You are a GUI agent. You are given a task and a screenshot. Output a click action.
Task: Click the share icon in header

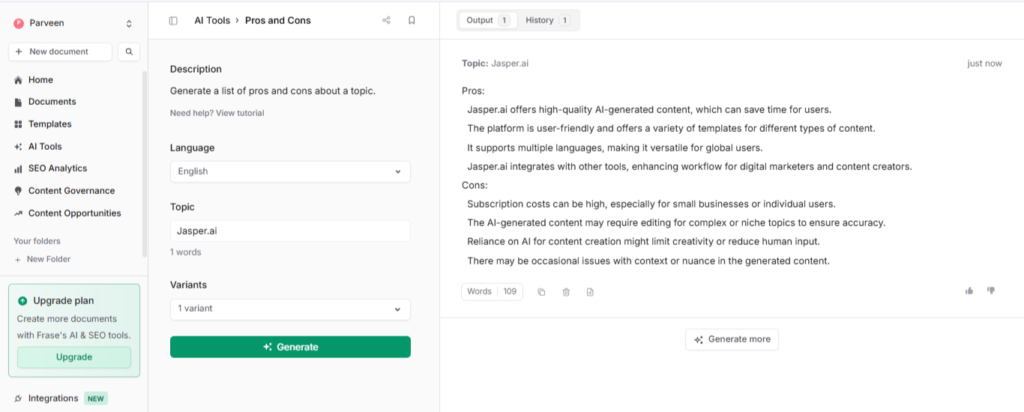[x=386, y=20]
